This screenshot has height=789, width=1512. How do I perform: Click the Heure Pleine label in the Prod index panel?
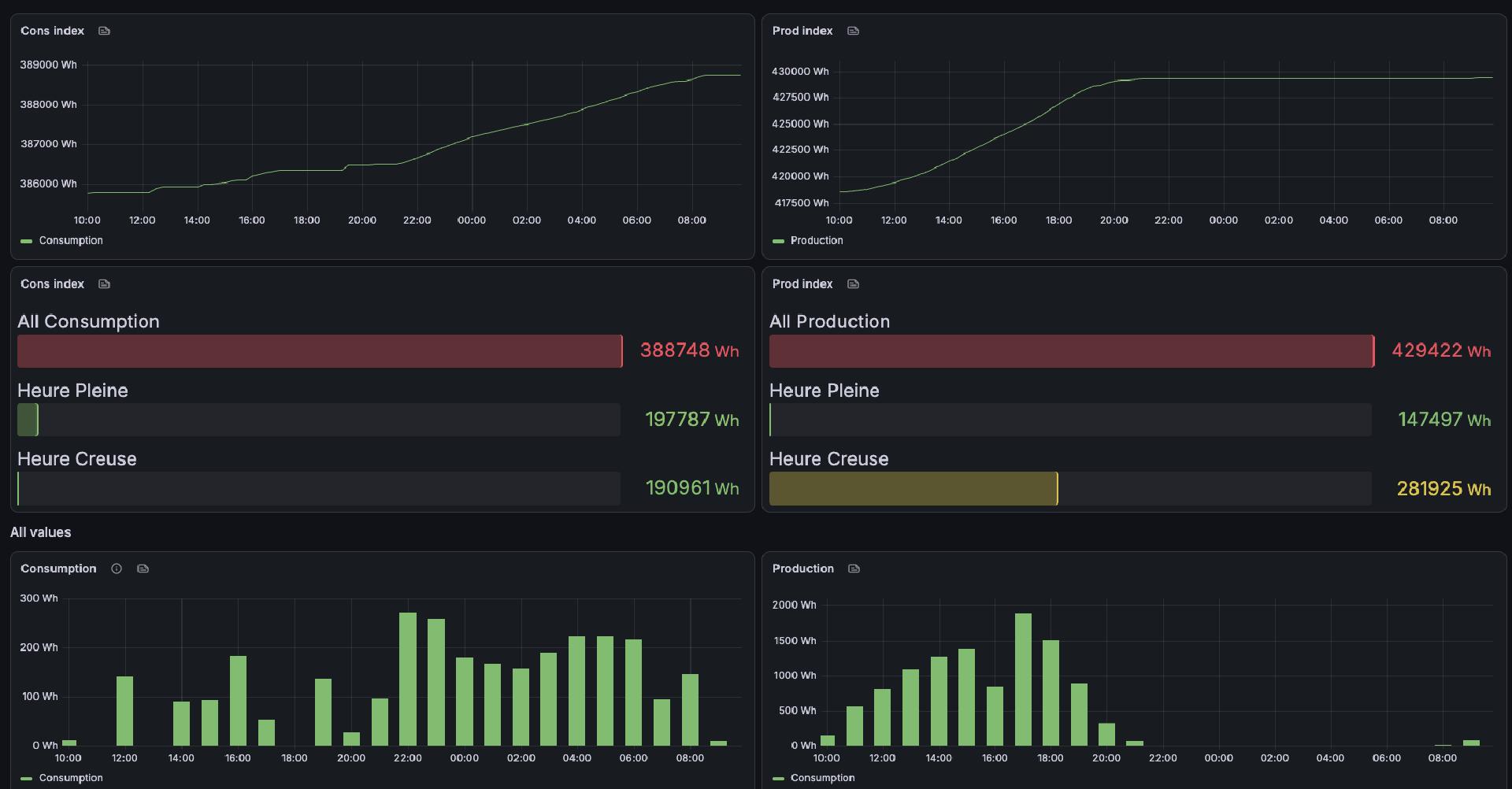coord(825,391)
